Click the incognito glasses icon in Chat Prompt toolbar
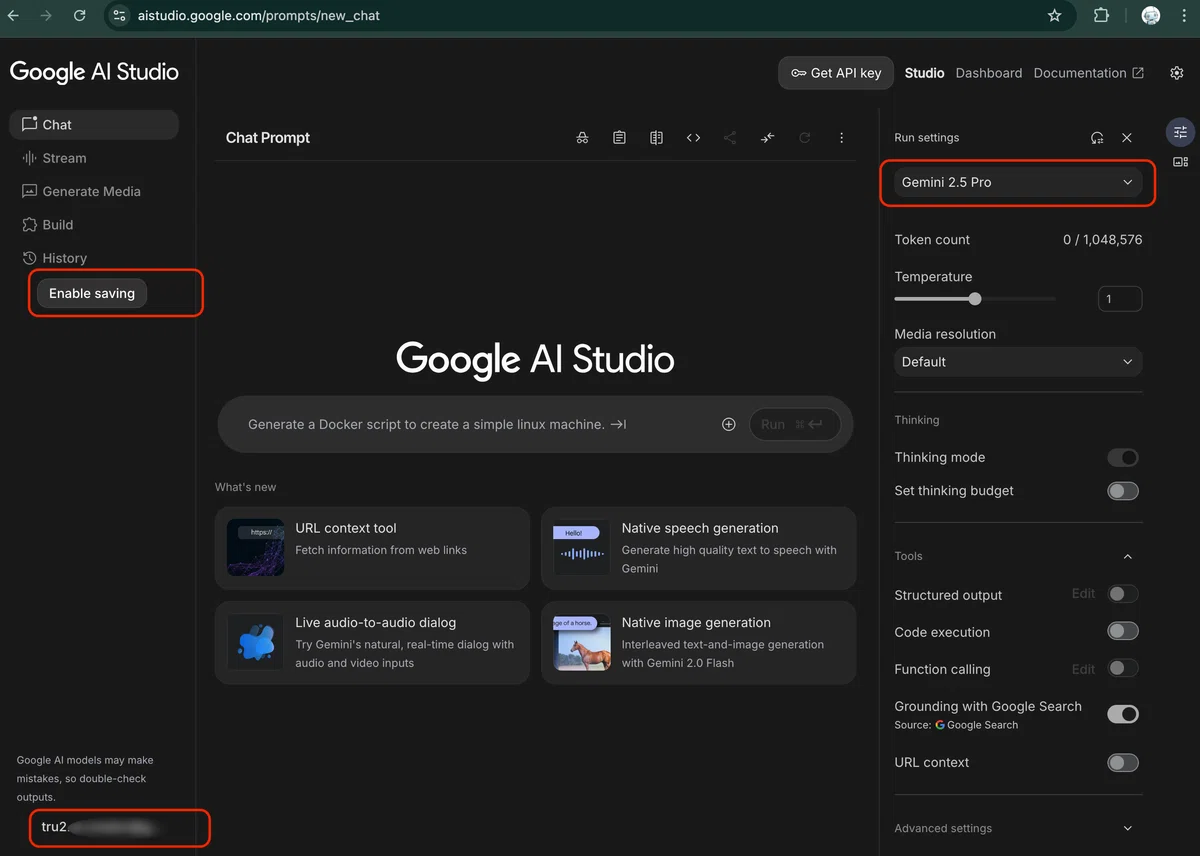 tap(582, 138)
